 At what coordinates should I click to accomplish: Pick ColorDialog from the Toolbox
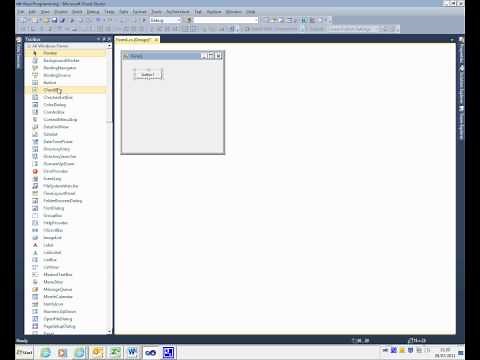(x=66, y=105)
